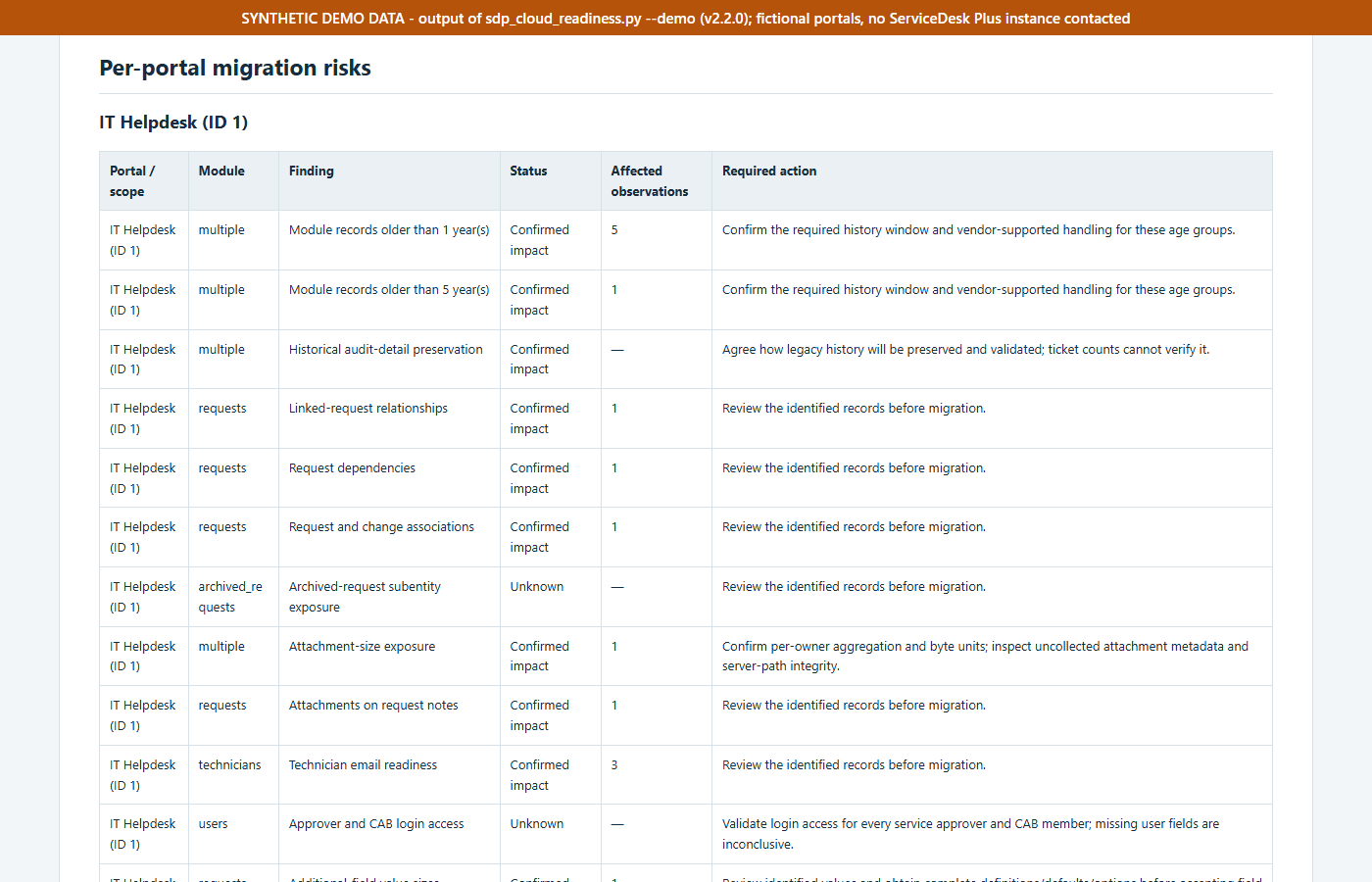Click the 'IT Helpdesk (ID 1)' section heading
Viewport: 1372px width, 882px height.
(x=173, y=122)
